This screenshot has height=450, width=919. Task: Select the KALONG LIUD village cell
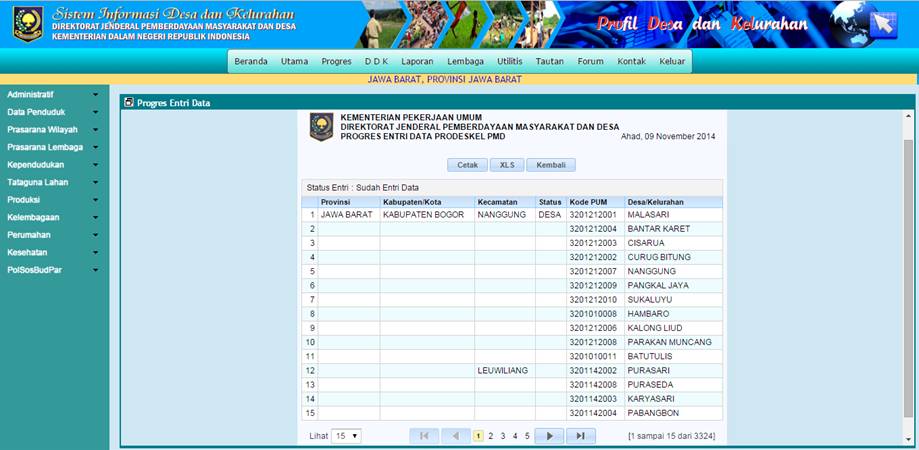673,328
